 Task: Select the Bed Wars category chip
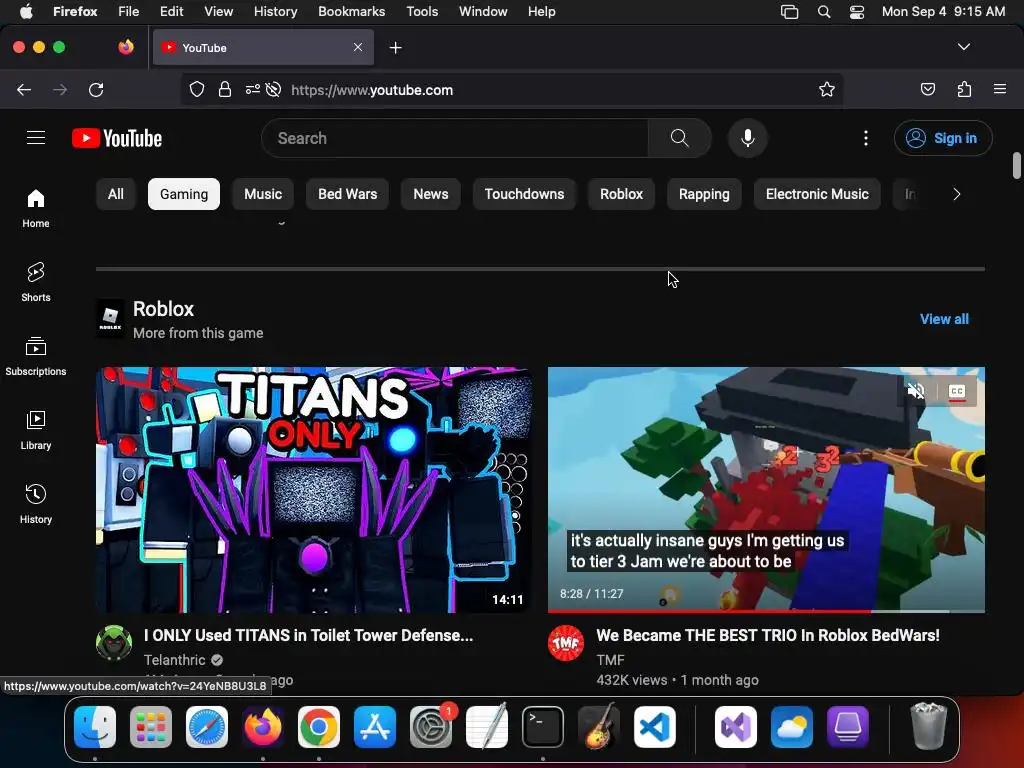click(x=347, y=194)
